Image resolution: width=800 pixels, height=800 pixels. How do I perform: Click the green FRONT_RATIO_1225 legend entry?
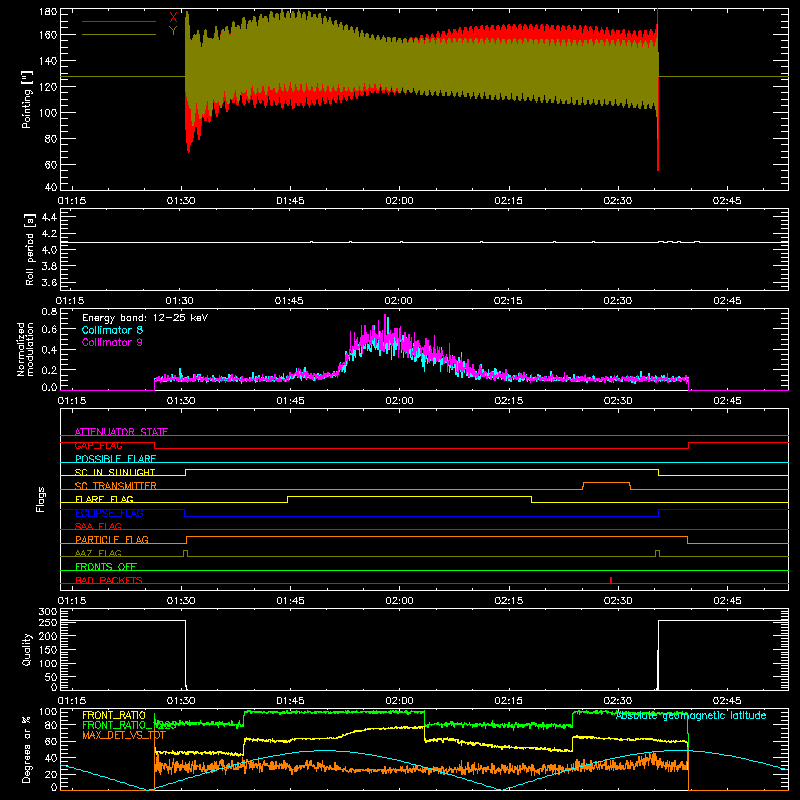130,725
